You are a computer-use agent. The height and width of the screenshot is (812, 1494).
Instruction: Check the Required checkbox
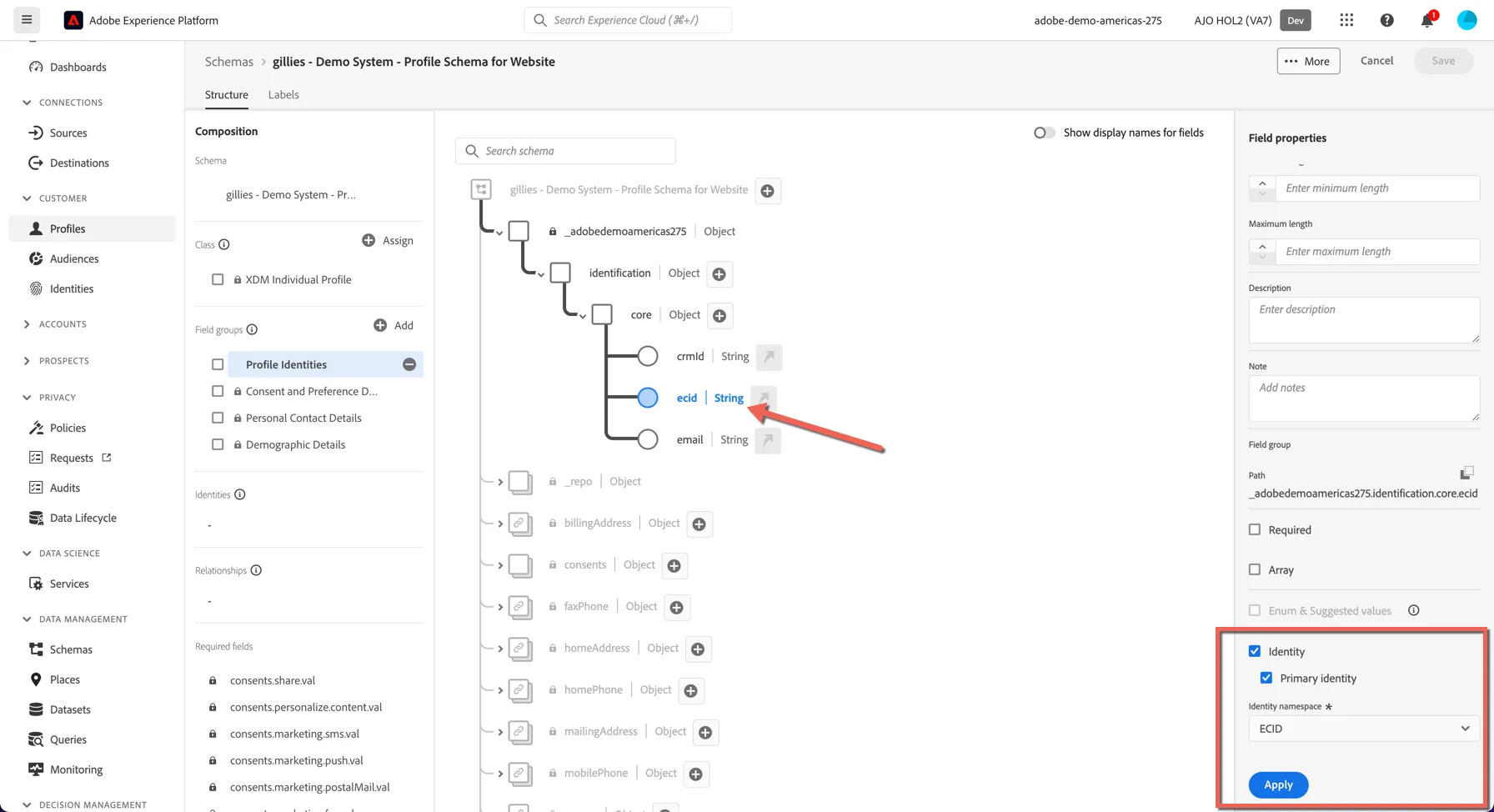tap(1255, 529)
